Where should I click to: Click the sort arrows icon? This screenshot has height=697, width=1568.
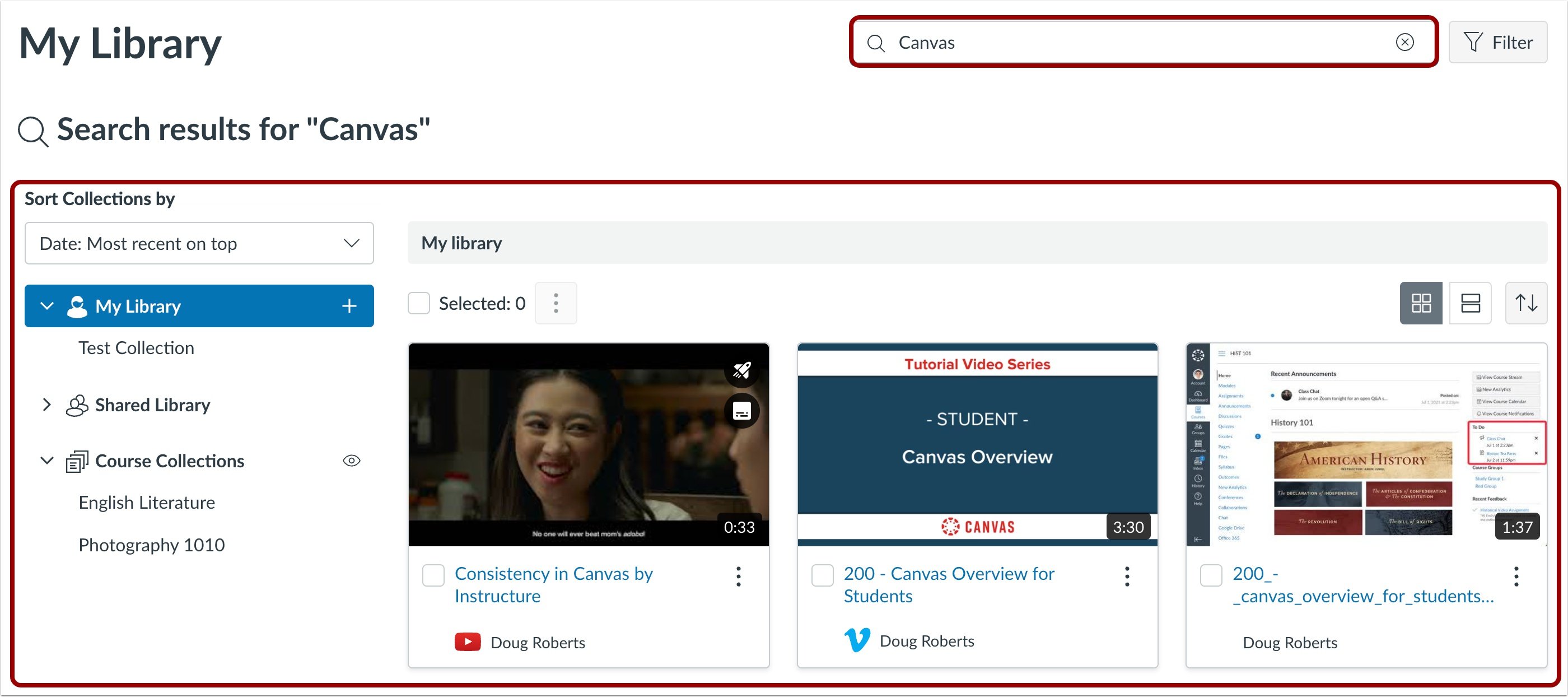tap(1527, 303)
